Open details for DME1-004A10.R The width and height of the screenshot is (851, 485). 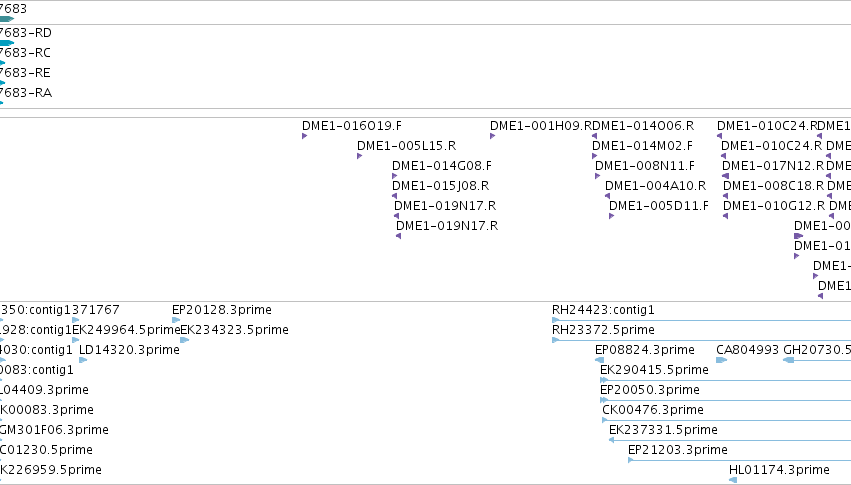point(656,186)
